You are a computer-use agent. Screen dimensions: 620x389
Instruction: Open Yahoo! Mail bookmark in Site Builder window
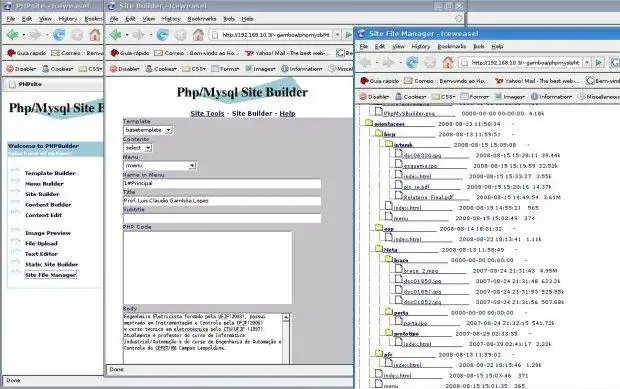click(x=287, y=53)
